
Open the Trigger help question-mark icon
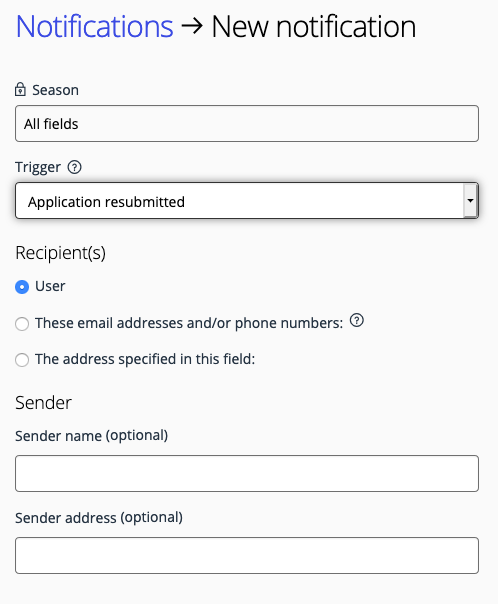pos(74,167)
